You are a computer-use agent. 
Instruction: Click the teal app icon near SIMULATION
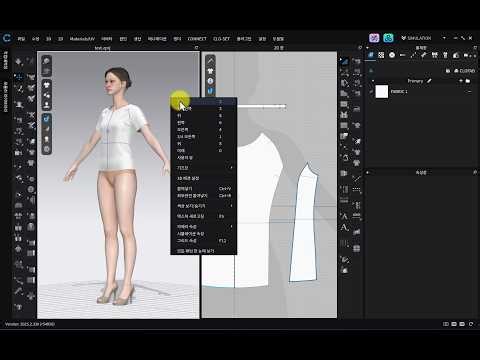[388, 38]
